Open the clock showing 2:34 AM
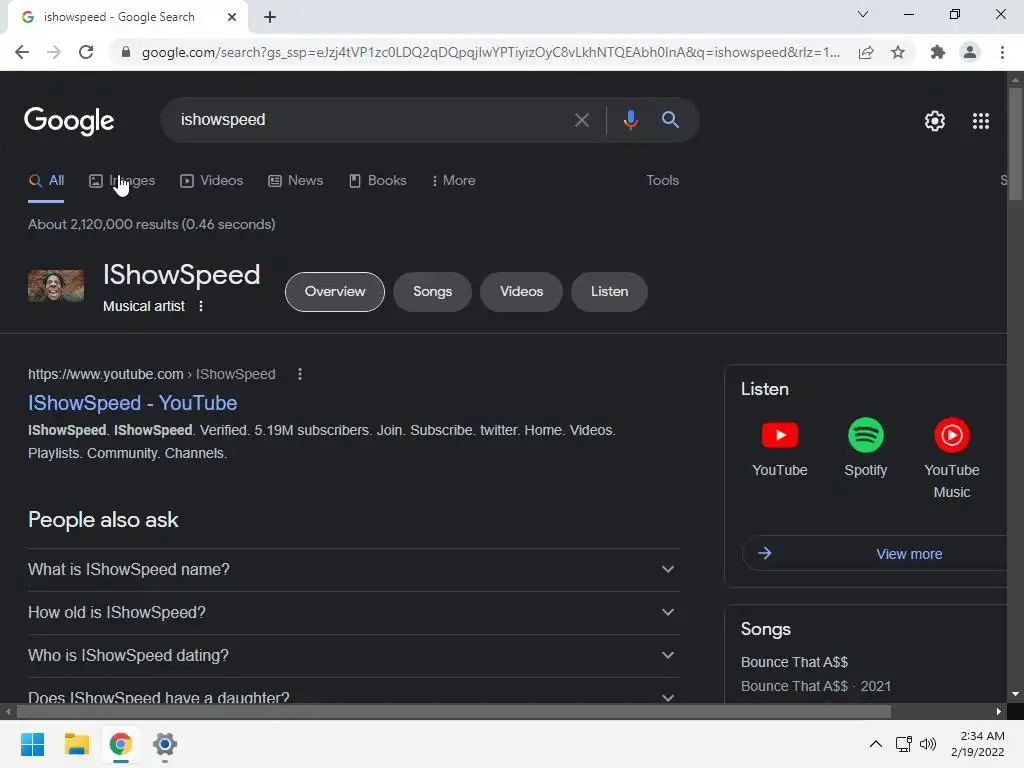 tap(978, 744)
